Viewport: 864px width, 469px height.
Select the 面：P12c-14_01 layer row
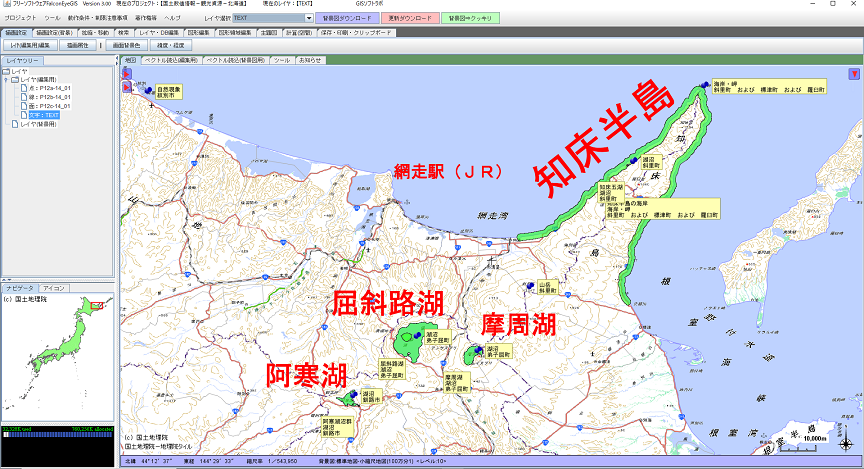[x=46, y=106]
